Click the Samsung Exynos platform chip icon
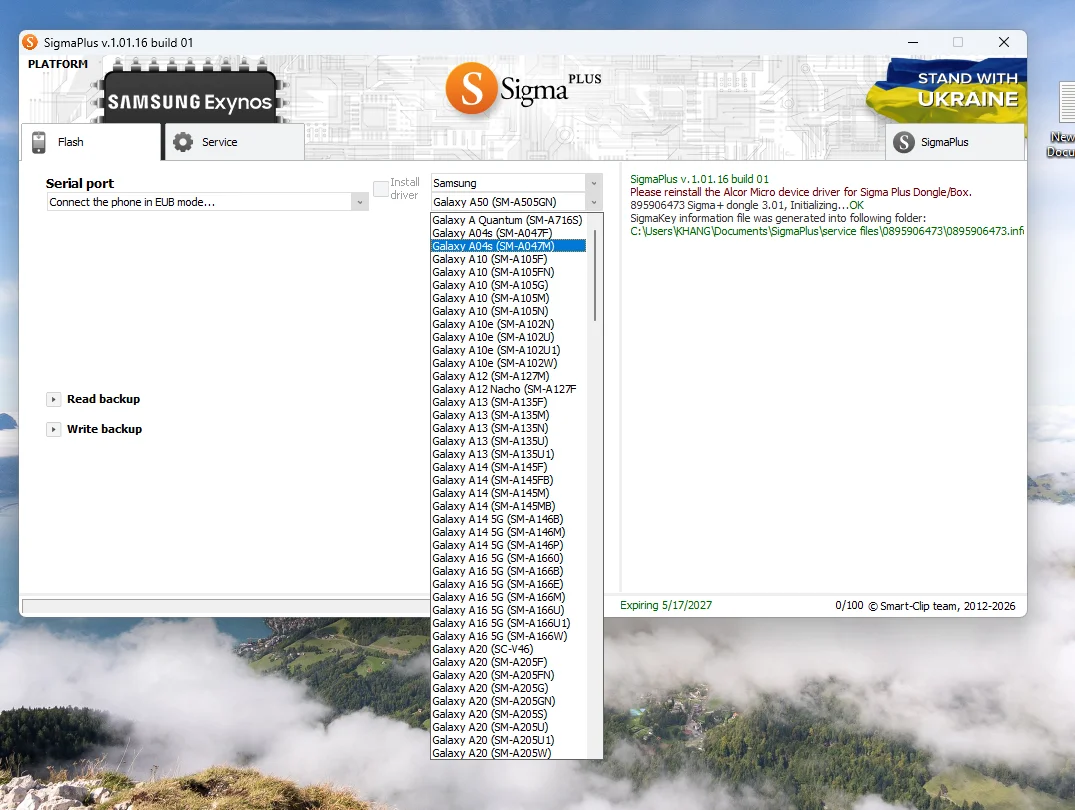 point(190,95)
